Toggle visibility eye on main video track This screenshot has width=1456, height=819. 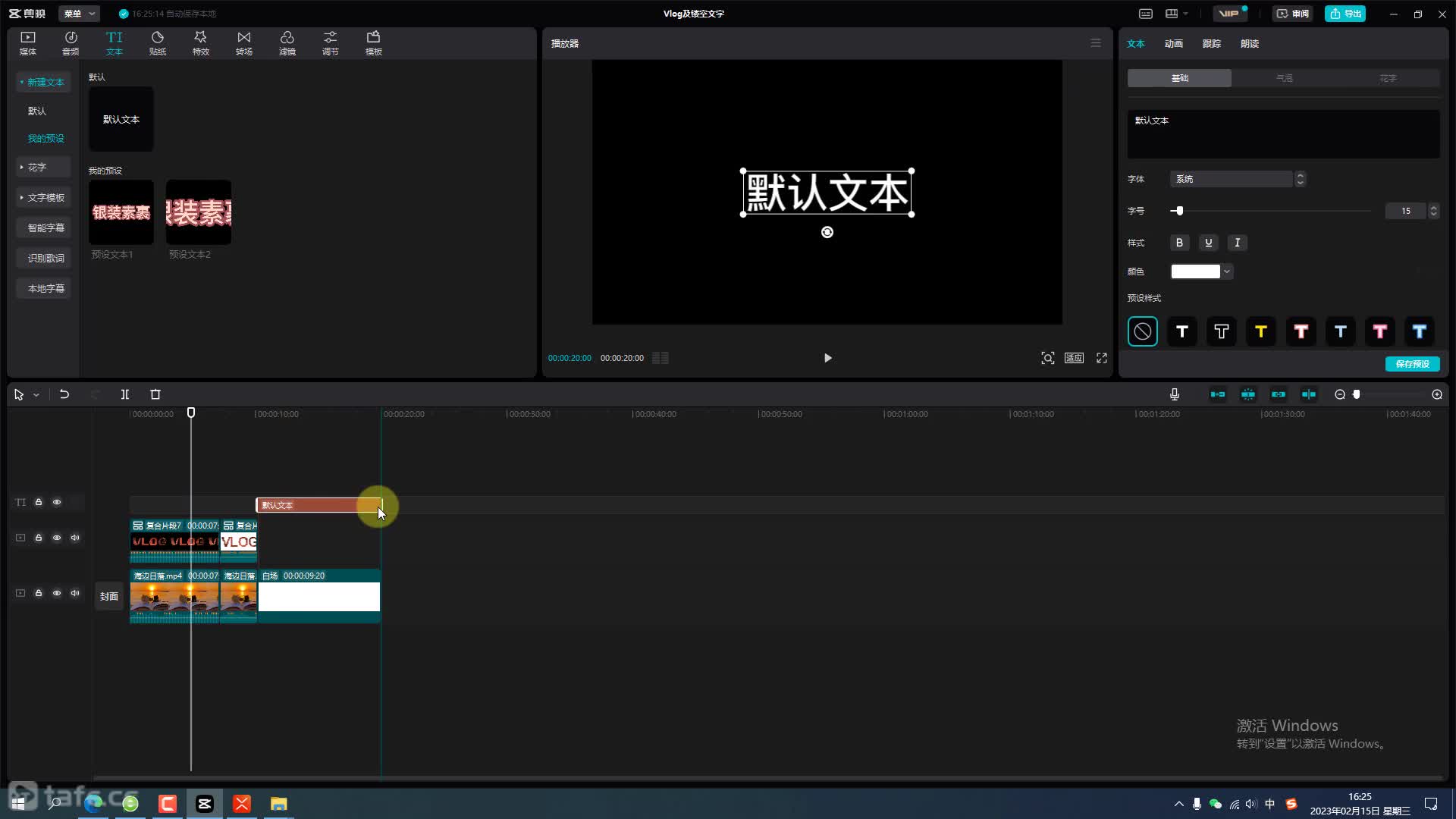pyautogui.click(x=57, y=593)
